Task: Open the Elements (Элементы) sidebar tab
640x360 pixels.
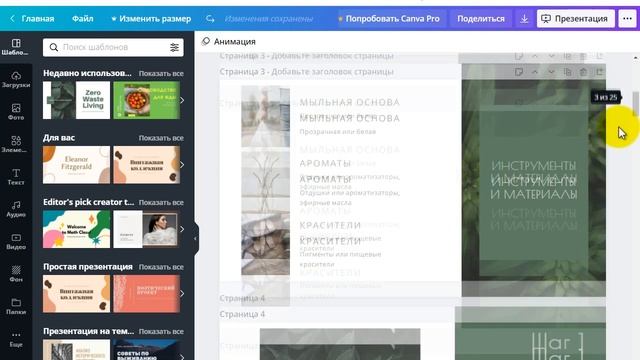Action: point(16,144)
